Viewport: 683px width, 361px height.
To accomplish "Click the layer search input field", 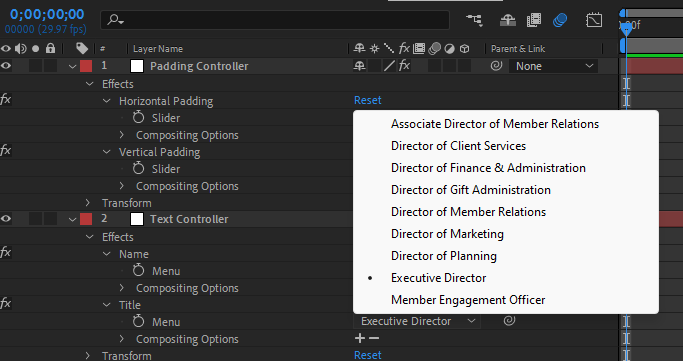I will pyautogui.click(x=275, y=20).
